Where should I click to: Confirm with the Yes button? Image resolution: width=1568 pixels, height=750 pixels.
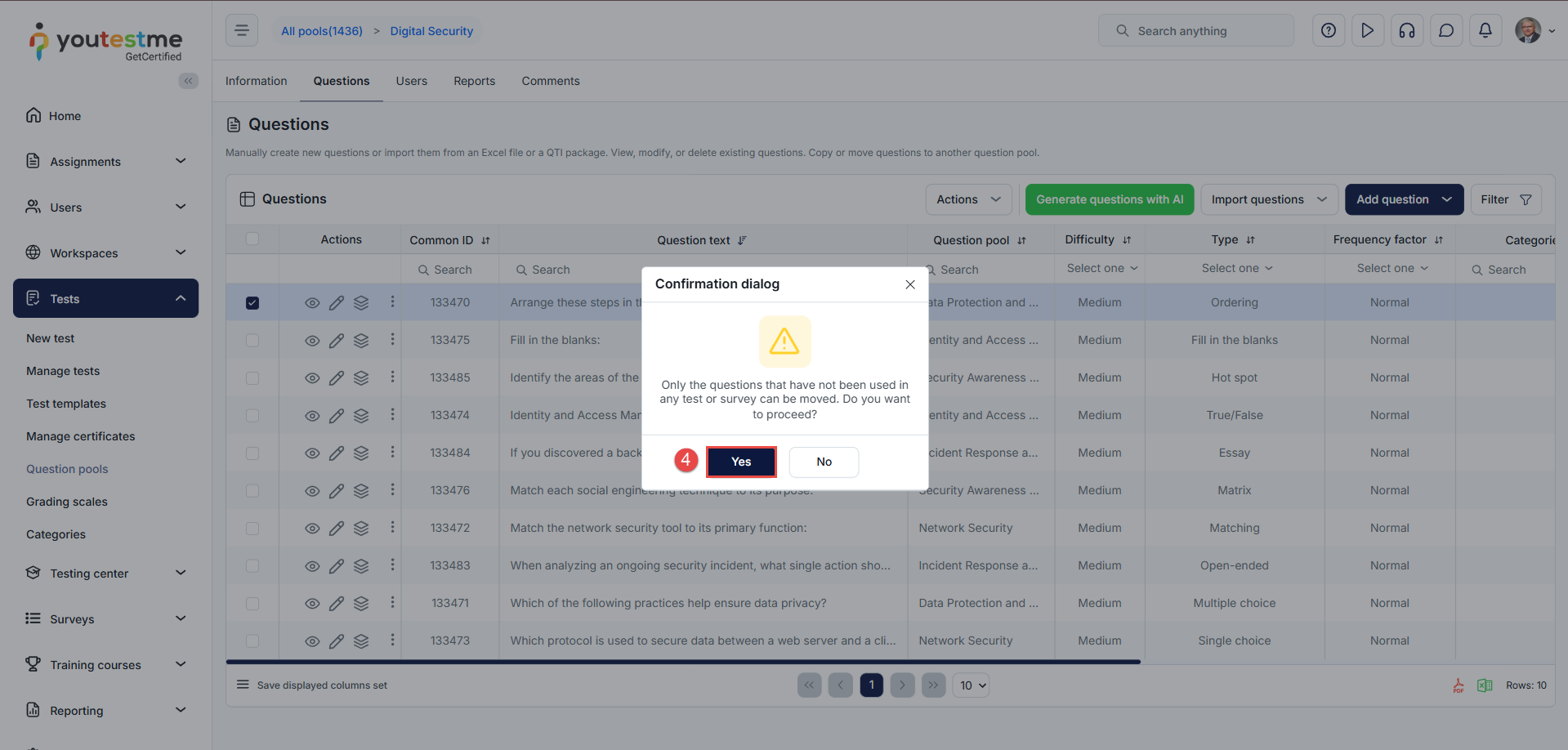coord(741,462)
